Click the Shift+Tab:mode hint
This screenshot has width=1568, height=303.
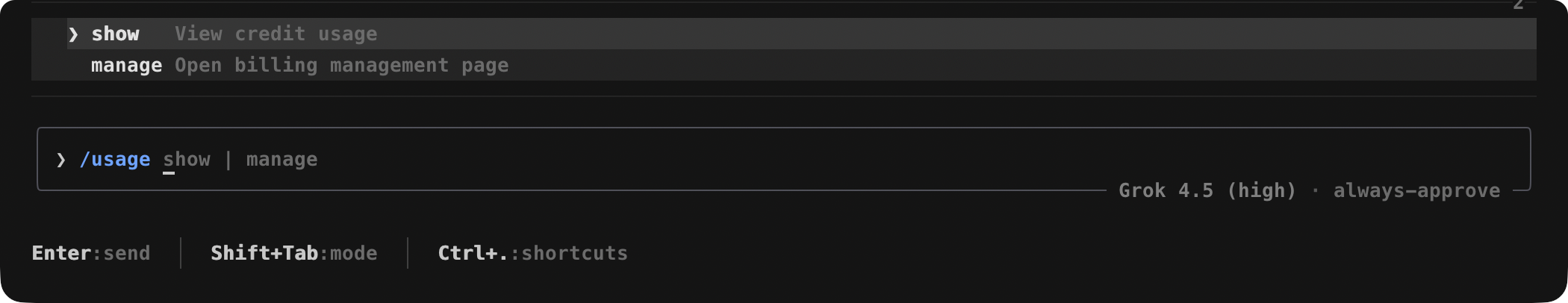click(294, 253)
